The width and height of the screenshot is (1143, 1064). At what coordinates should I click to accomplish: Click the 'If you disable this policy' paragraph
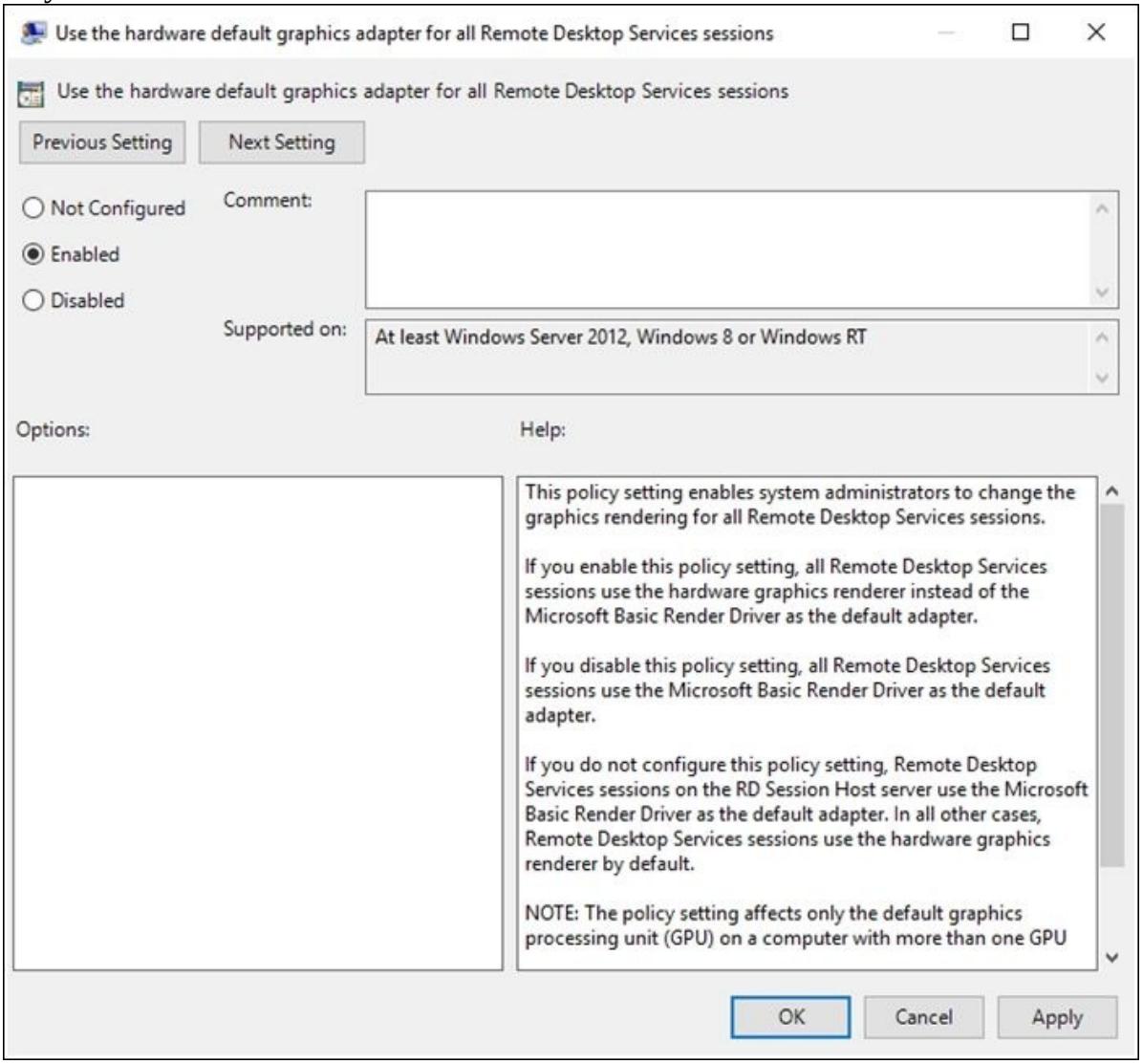(787, 690)
